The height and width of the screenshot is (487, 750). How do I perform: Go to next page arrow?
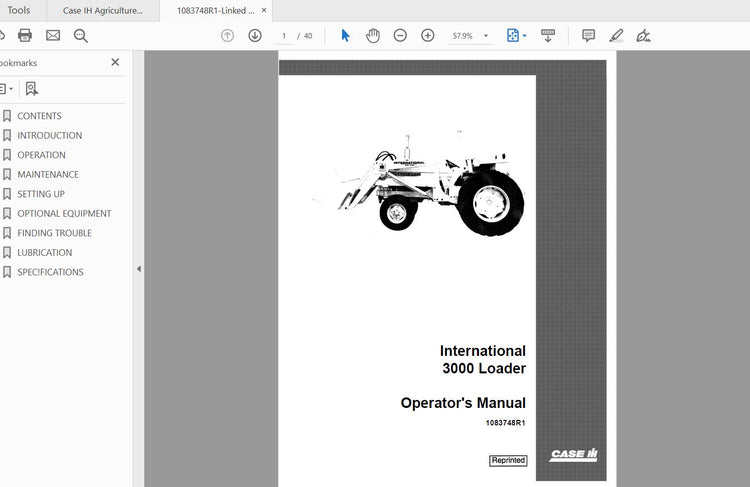point(255,35)
